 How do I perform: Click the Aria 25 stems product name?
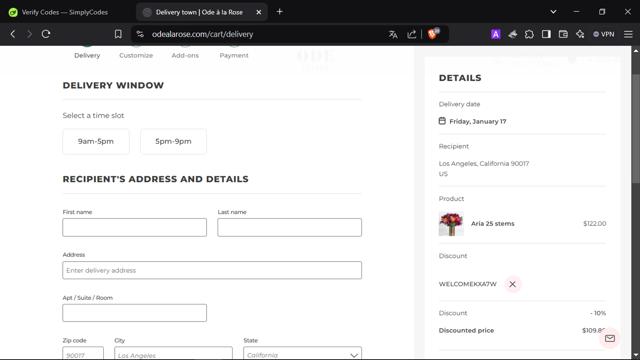coord(493,224)
